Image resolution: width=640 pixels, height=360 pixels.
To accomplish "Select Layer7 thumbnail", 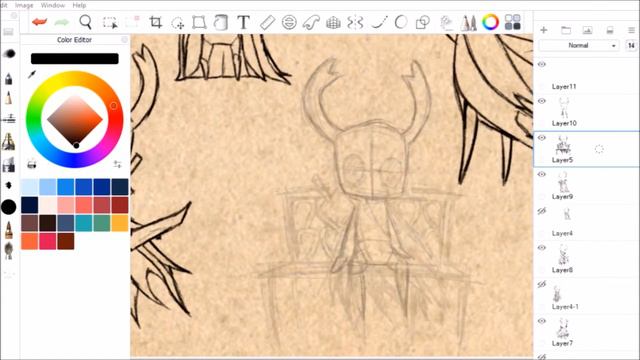I will (x=564, y=329).
